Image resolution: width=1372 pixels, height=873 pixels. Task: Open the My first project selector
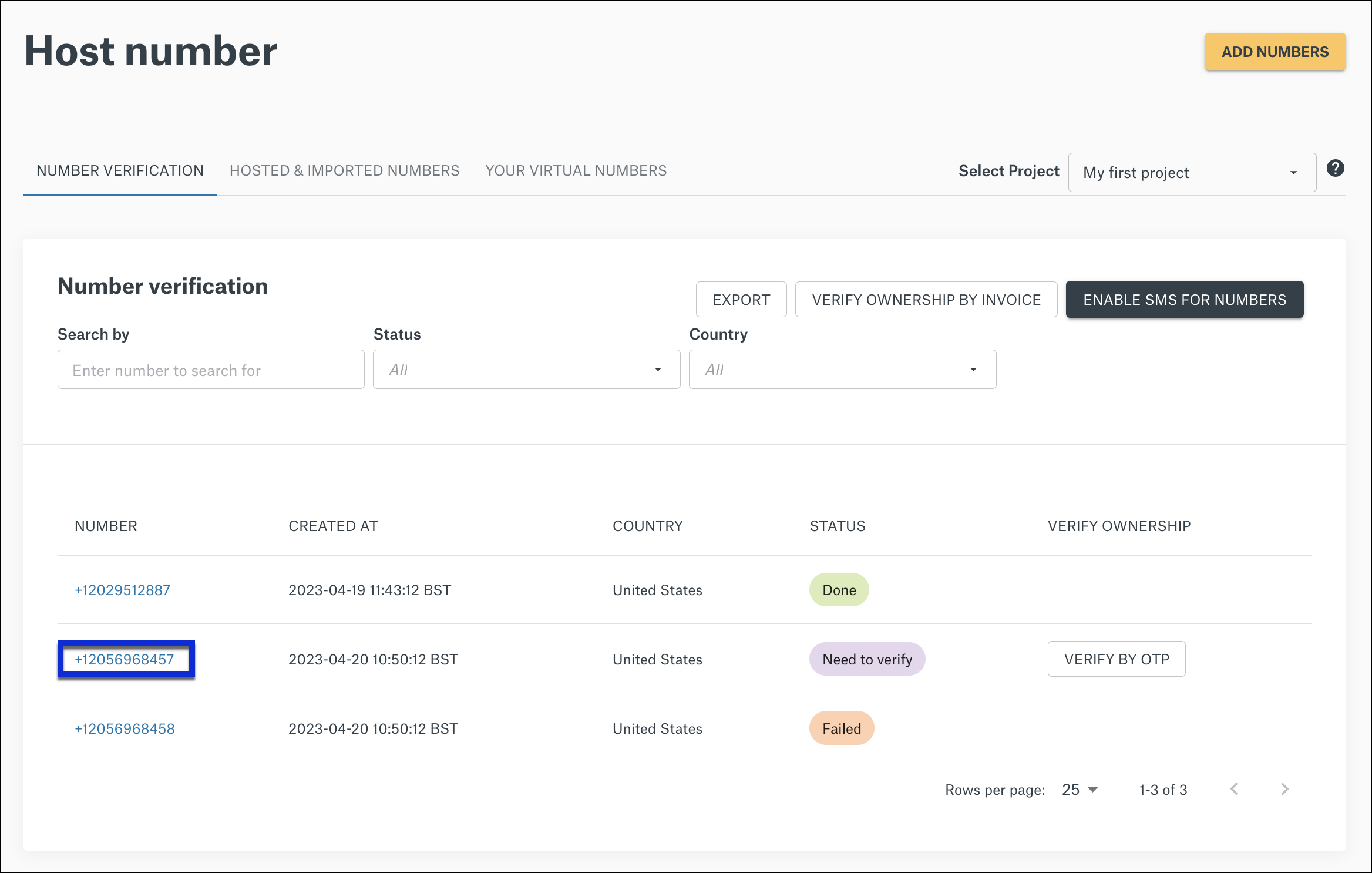point(1191,172)
